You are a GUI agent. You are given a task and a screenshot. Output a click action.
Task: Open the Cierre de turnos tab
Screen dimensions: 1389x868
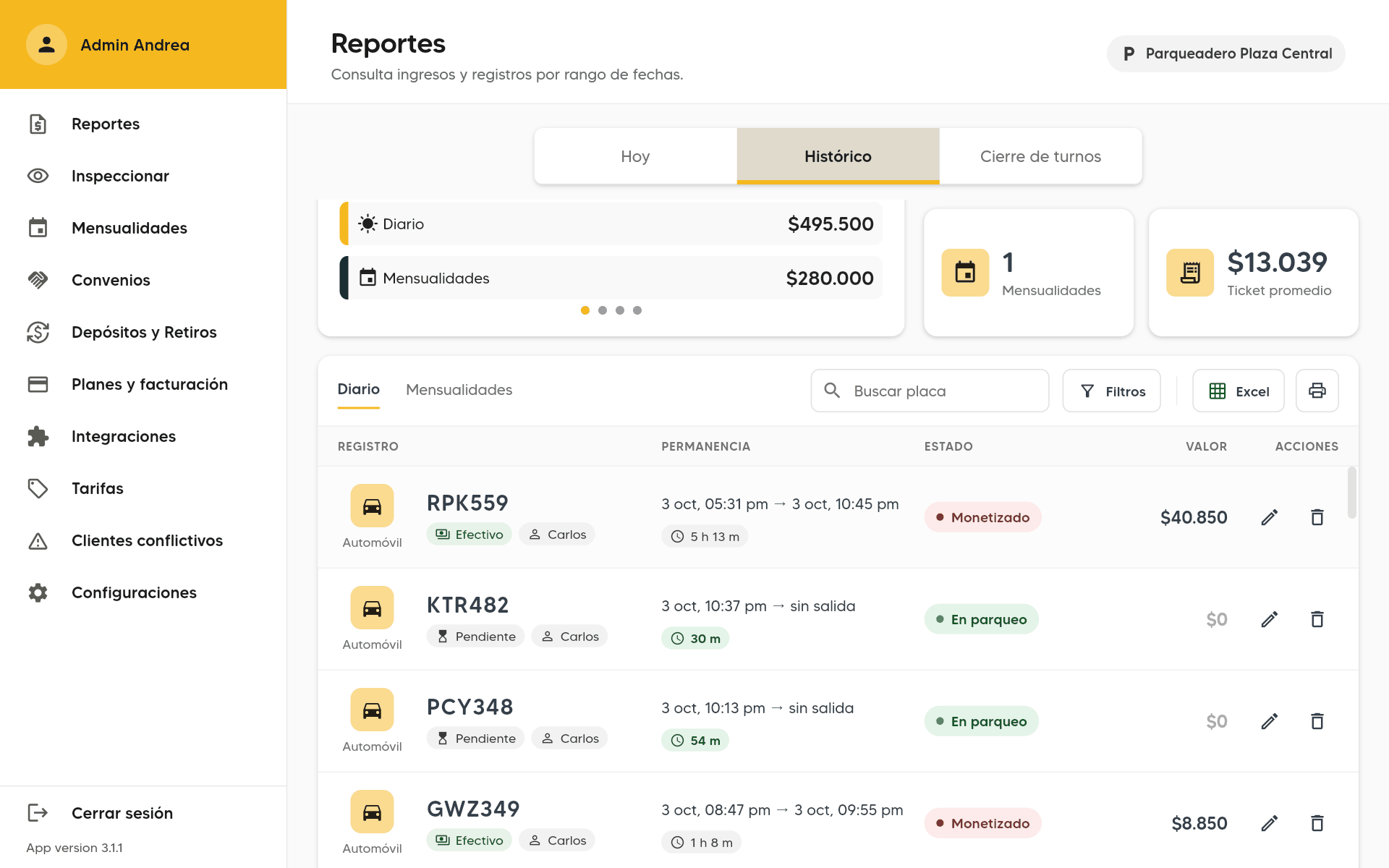pyautogui.click(x=1040, y=156)
